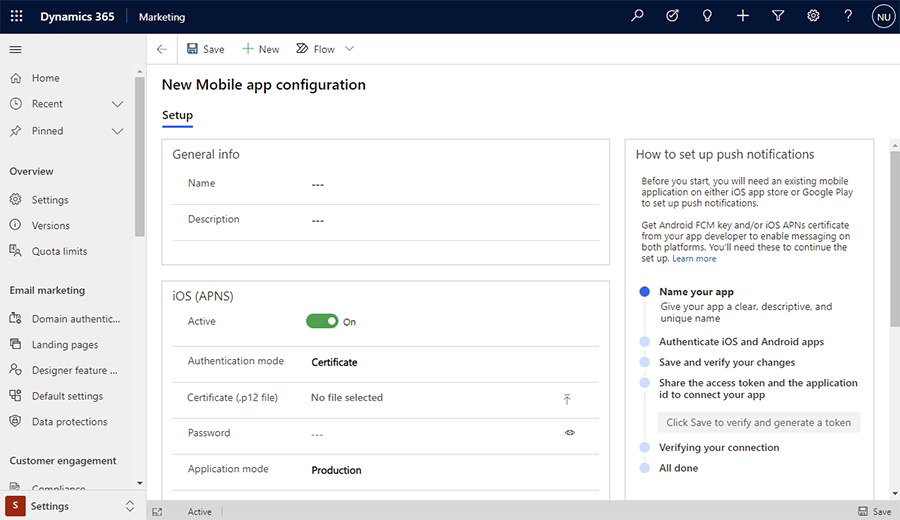This screenshot has height=520, width=900.
Task: Click the Settings gear in sidebar Overview
Action: click(x=15, y=199)
